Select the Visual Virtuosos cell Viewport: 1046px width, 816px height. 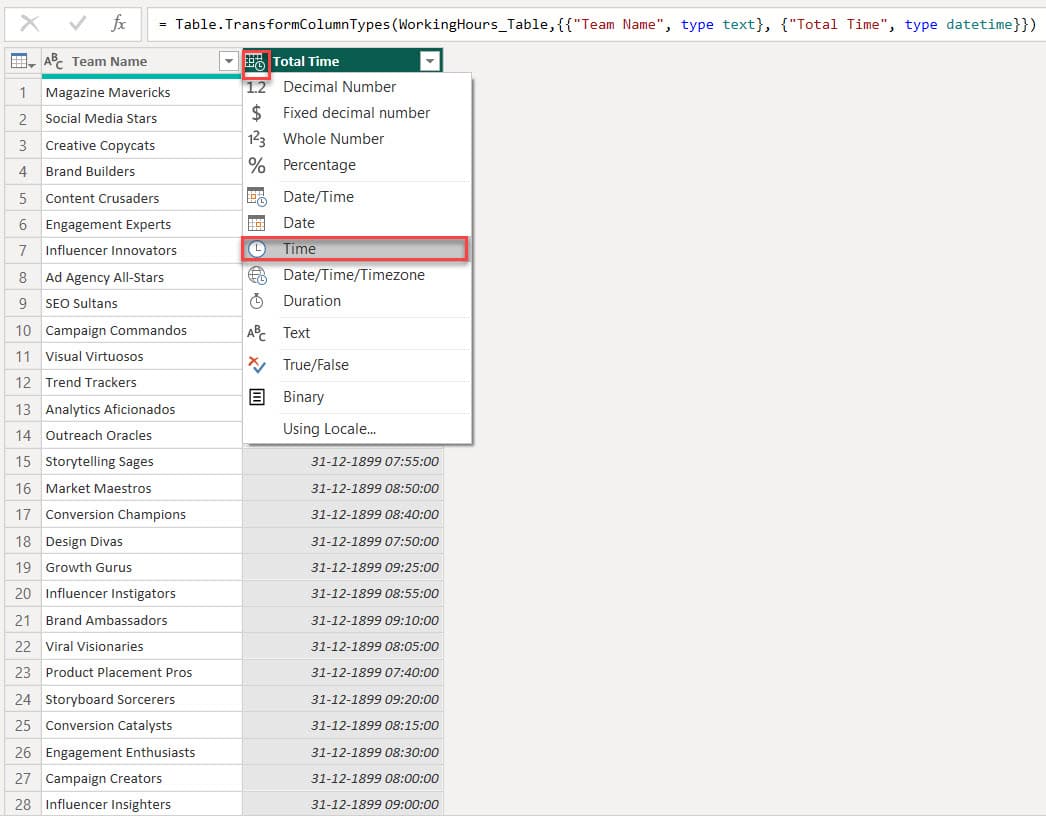pos(141,356)
